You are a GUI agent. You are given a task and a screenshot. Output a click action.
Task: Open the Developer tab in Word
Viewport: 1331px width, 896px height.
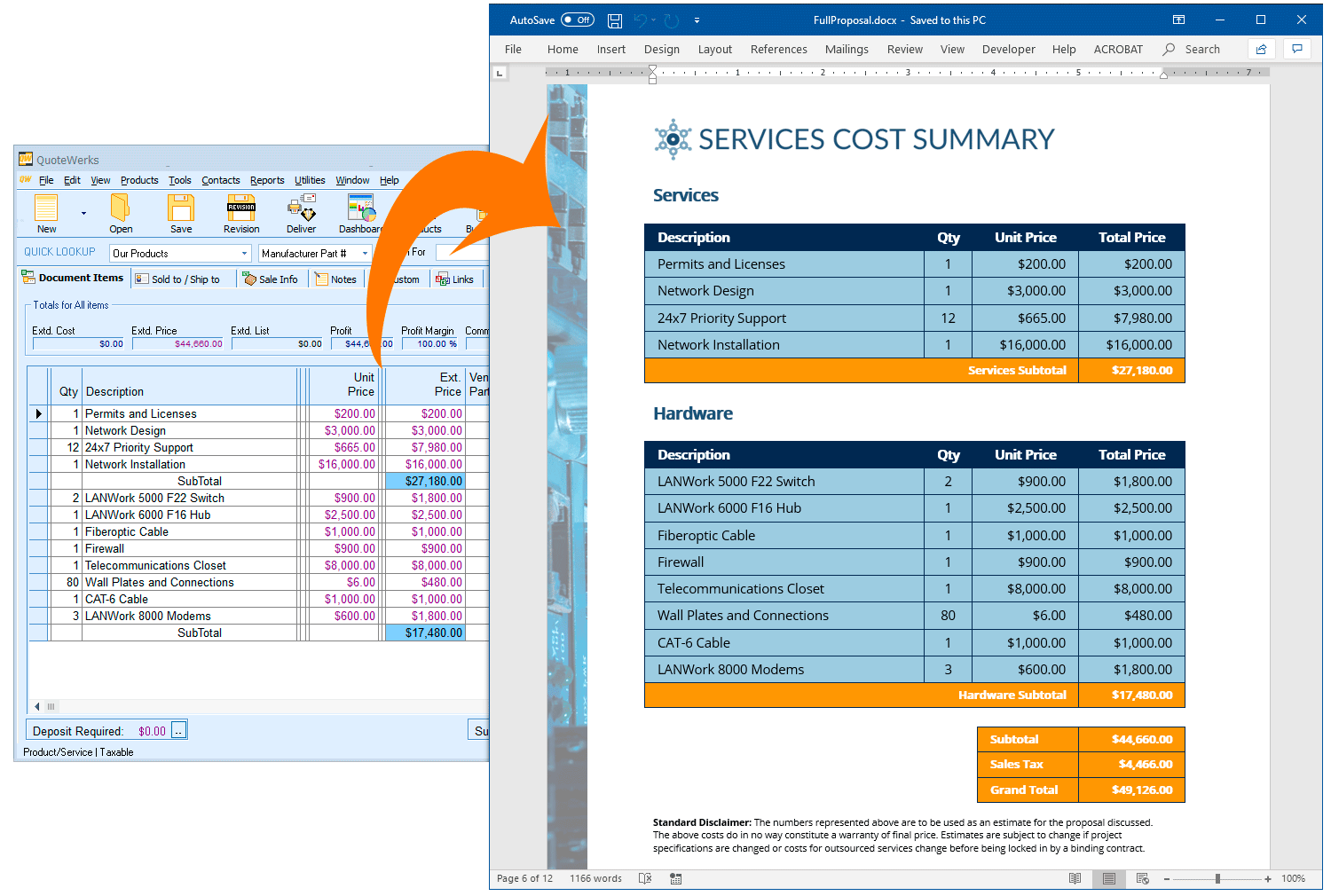(x=1008, y=50)
